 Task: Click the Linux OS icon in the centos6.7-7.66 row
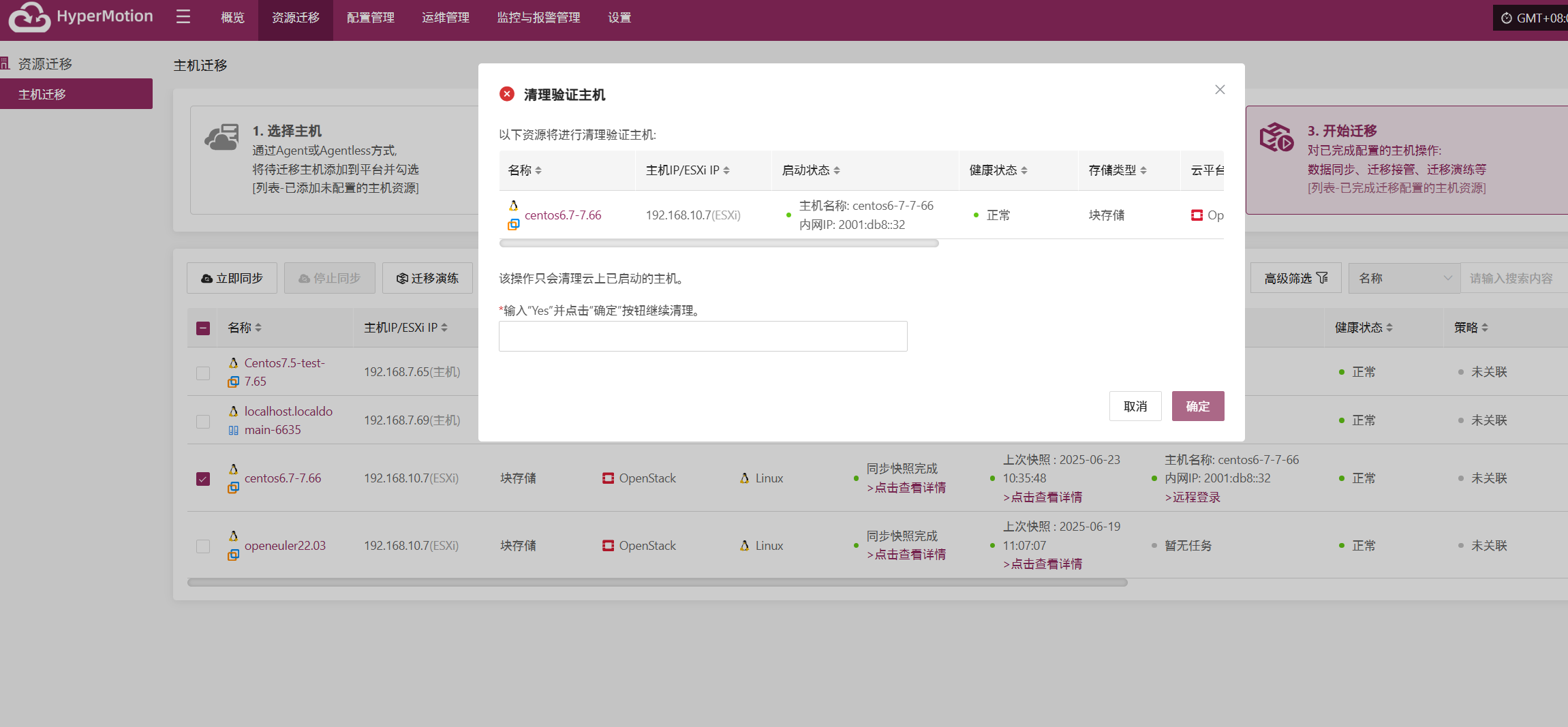[x=744, y=478]
